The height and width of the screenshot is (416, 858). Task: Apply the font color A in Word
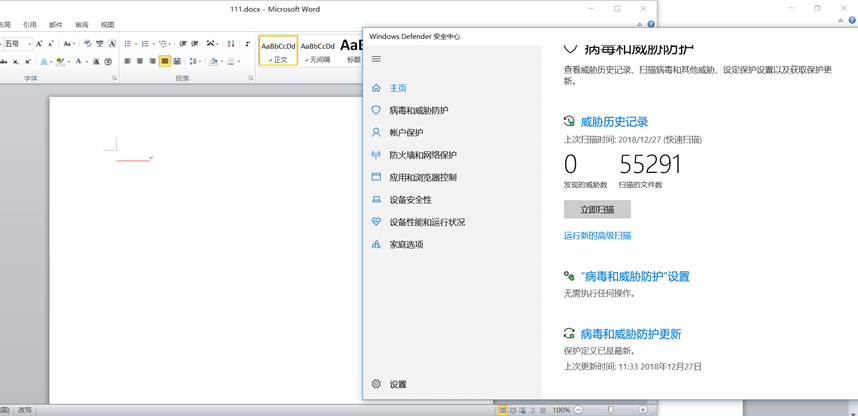tap(78, 61)
